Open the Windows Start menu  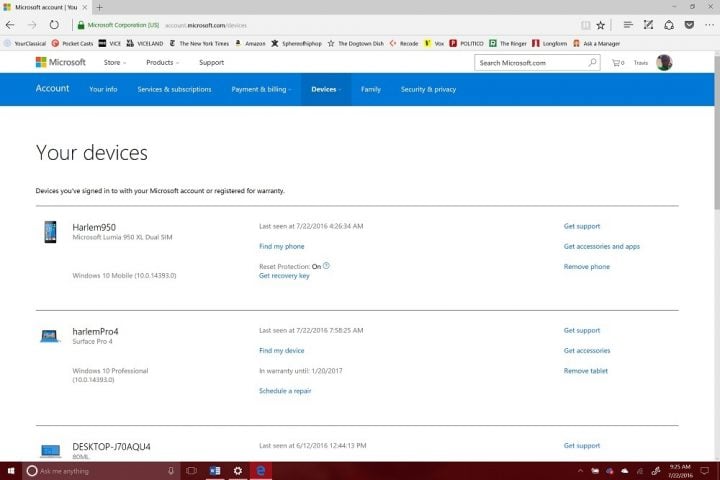11,471
